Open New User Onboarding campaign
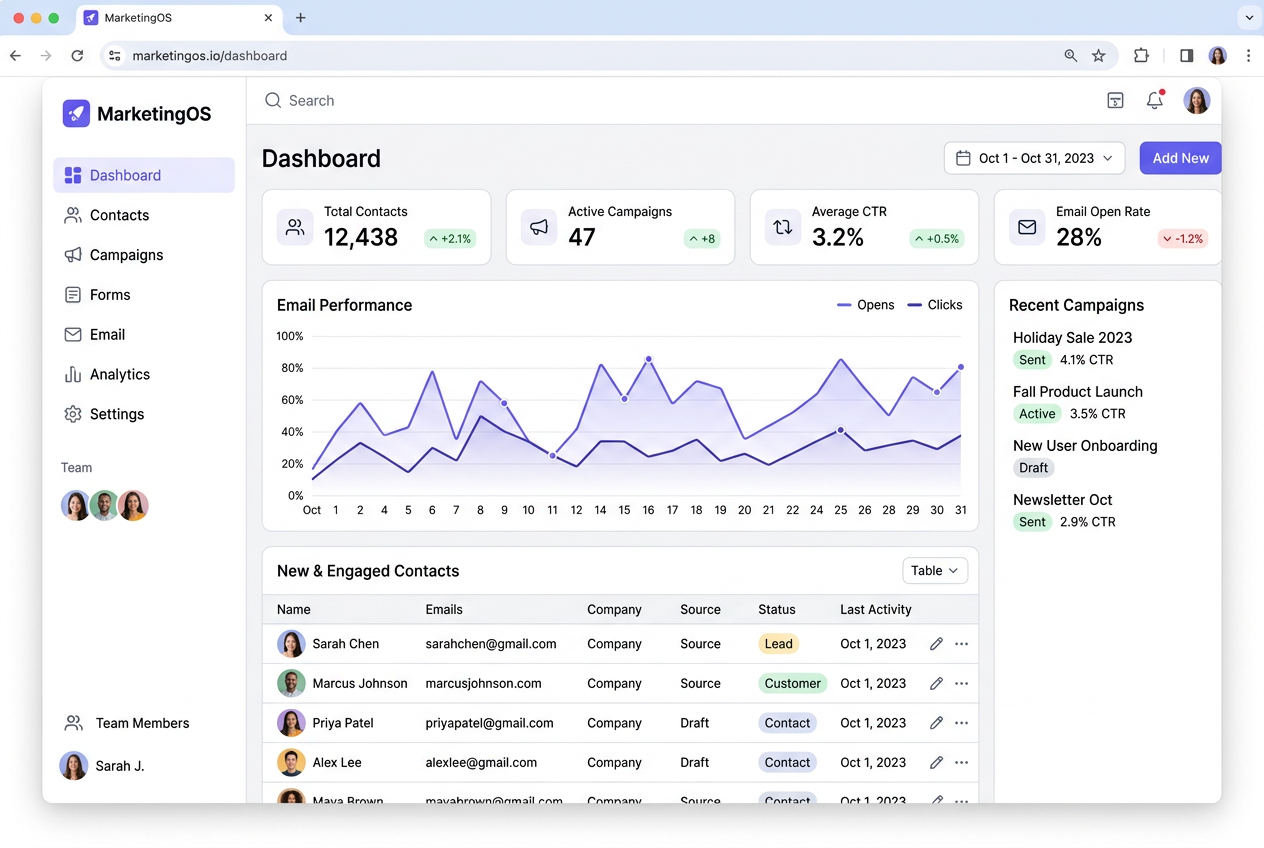This screenshot has height=848, width=1264. coord(1085,446)
